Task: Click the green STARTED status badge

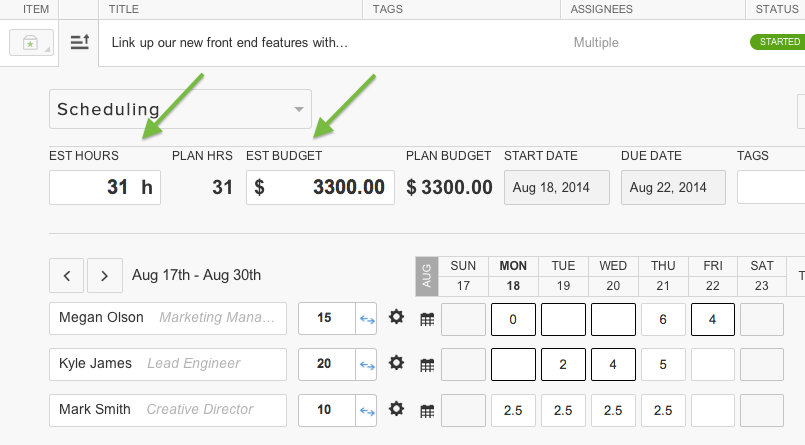Action: (x=778, y=42)
